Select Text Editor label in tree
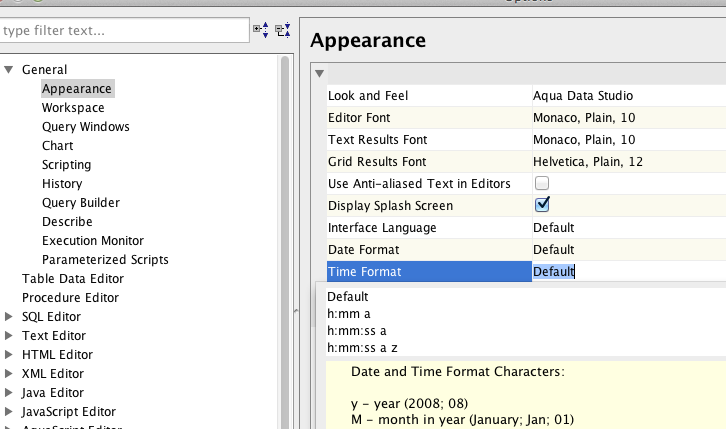This screenshot has width=726, height=429. (x=54, y=336)
